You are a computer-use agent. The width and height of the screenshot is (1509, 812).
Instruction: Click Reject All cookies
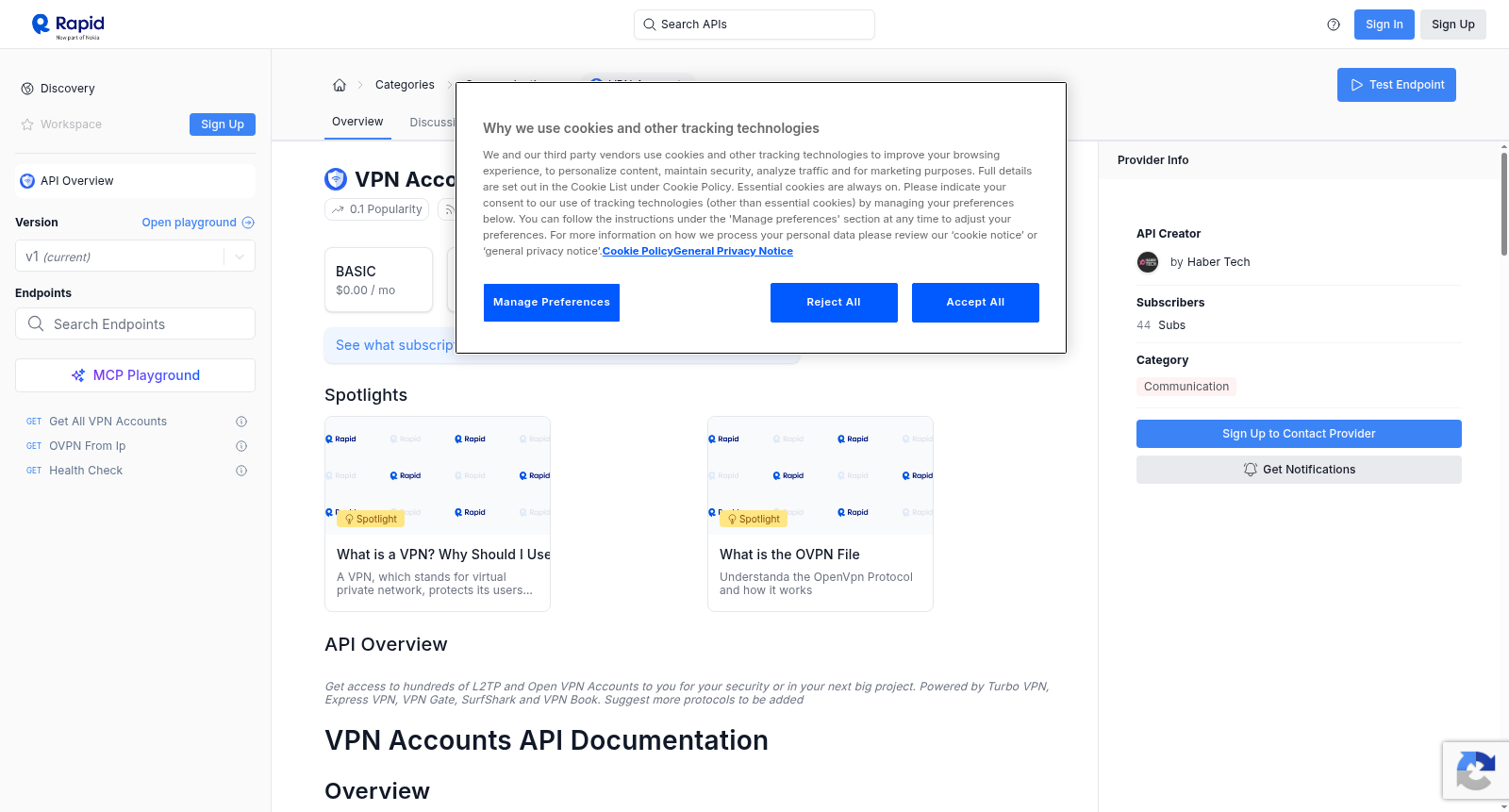pos(834,303)
